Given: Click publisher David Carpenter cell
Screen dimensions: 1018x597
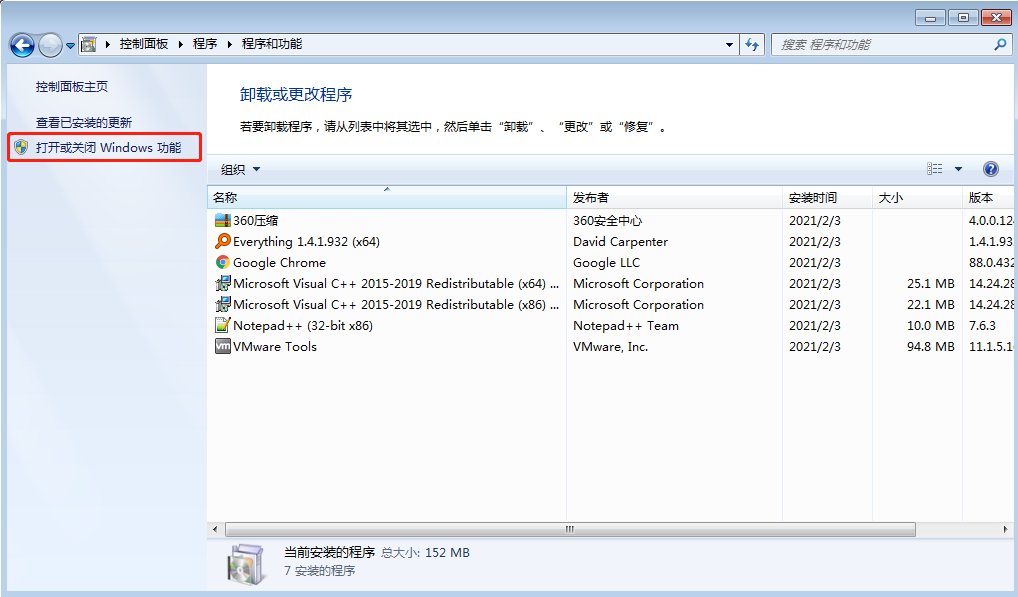Looking at the screenshot, I should click(x=621, y=241).
